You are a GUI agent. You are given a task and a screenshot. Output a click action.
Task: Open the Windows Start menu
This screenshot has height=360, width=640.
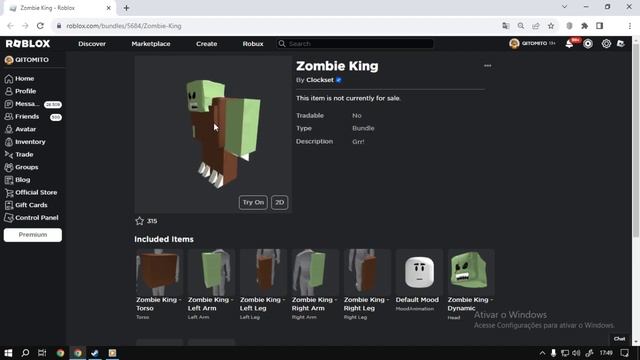tap(8, 353)
